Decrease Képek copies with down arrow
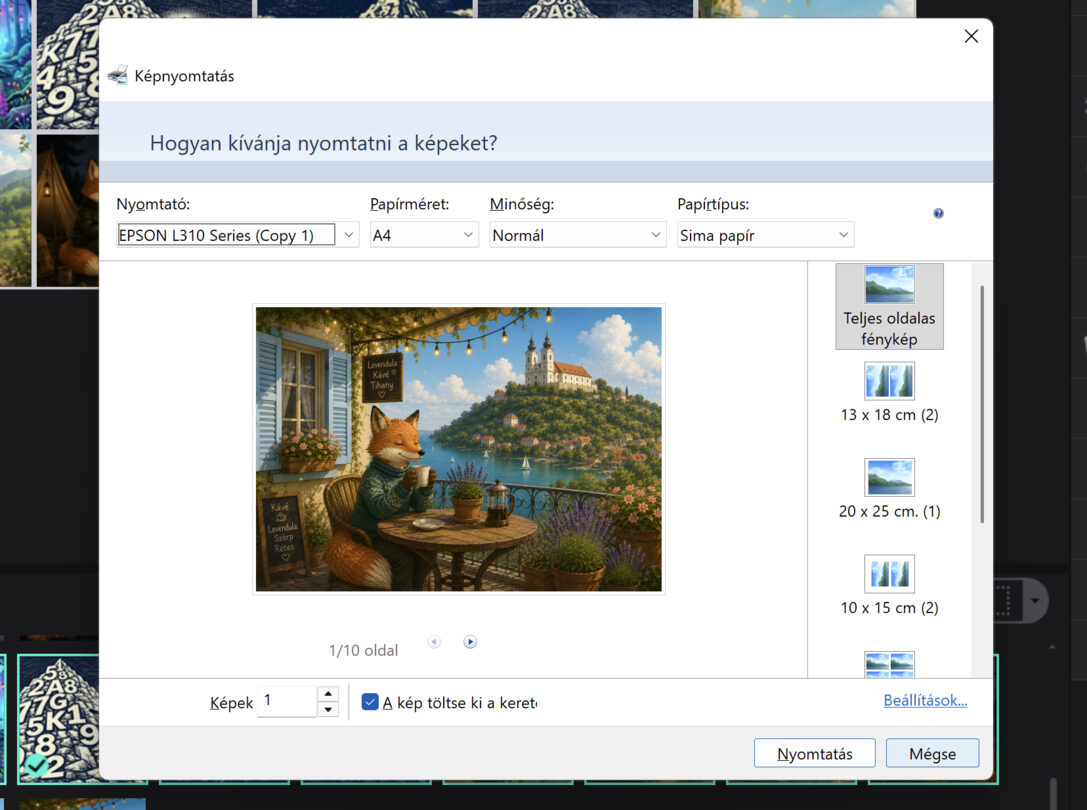The width and height of the screenshot is (1087, 810). tap(328, 709)
